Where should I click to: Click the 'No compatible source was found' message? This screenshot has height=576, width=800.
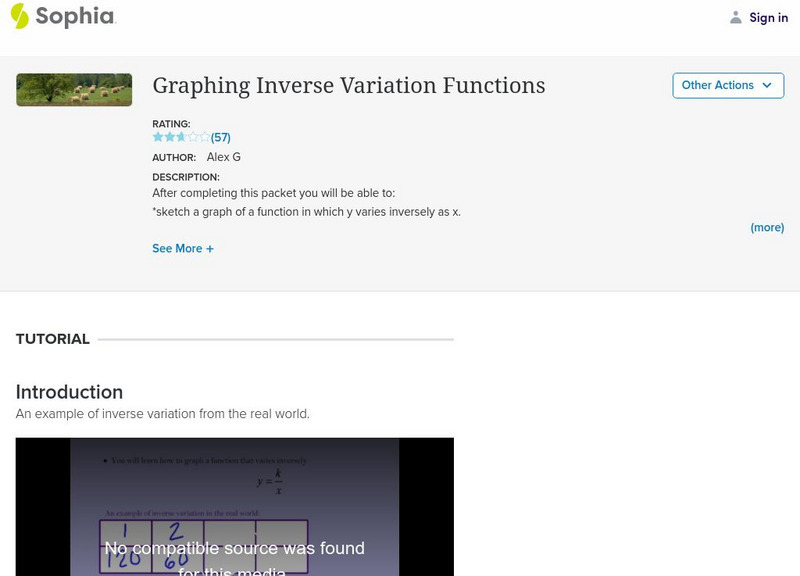tap(235, 560)
